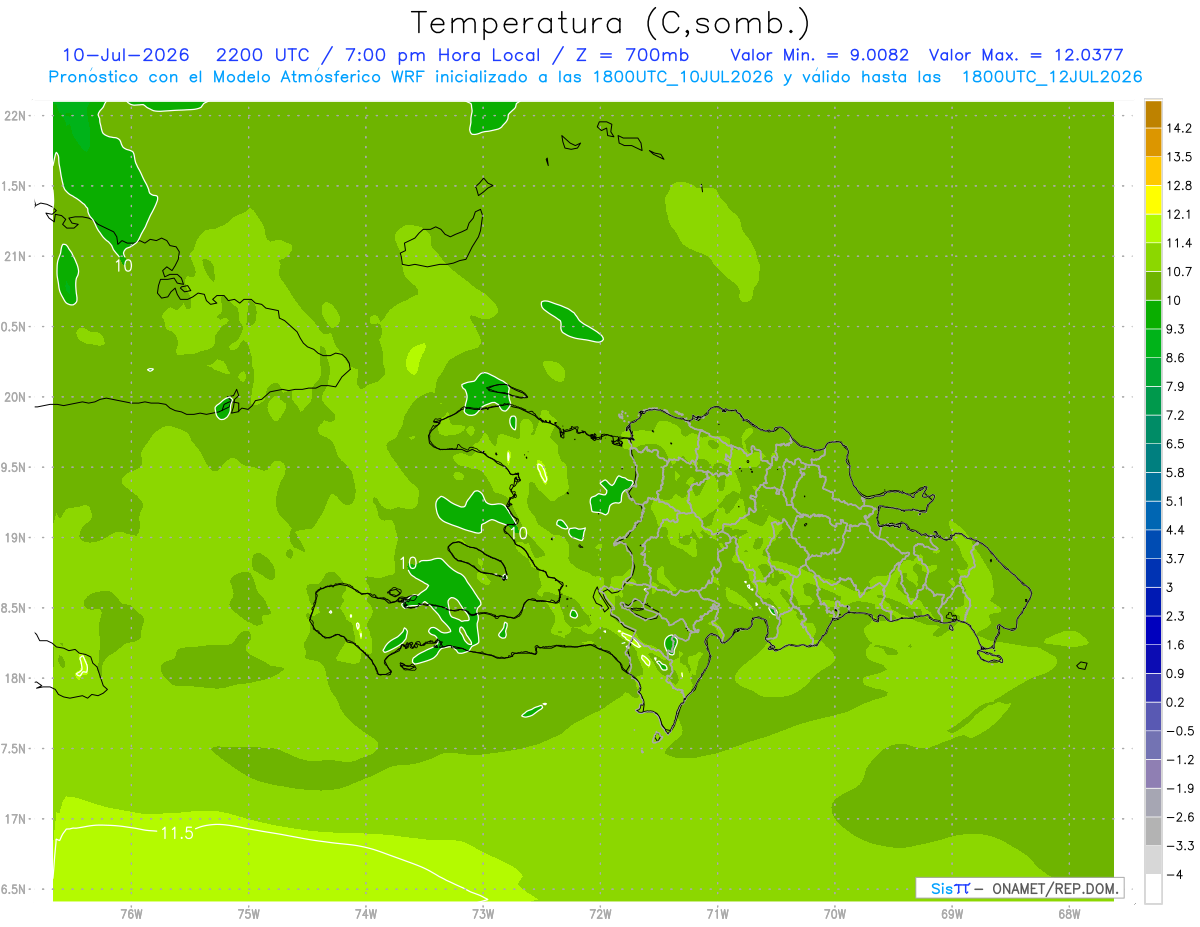1200x927 pixels.
Task: Click the green swatch between 9.3 and 10
Action: pyautogui.click(x=1153, y=315)
